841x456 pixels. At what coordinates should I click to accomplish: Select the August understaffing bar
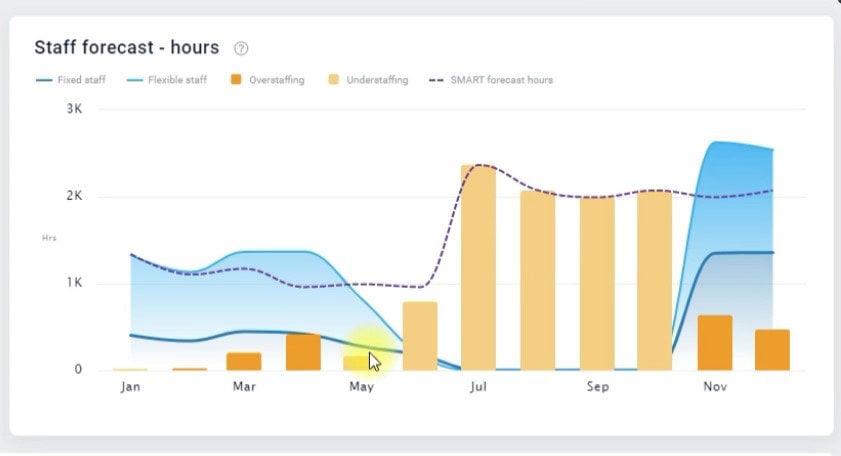pos(537,280)
